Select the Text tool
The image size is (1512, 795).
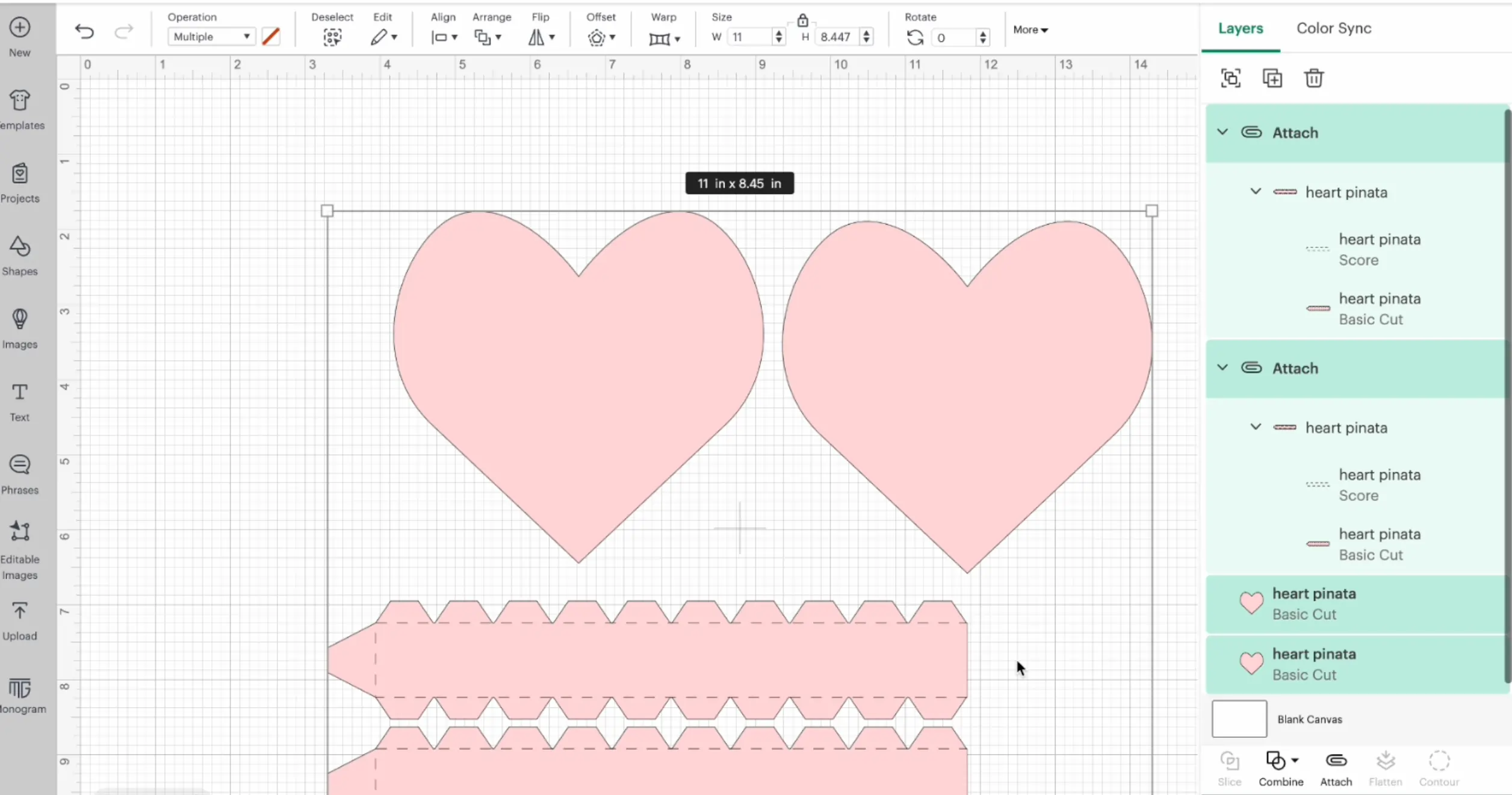click(19, 400)
